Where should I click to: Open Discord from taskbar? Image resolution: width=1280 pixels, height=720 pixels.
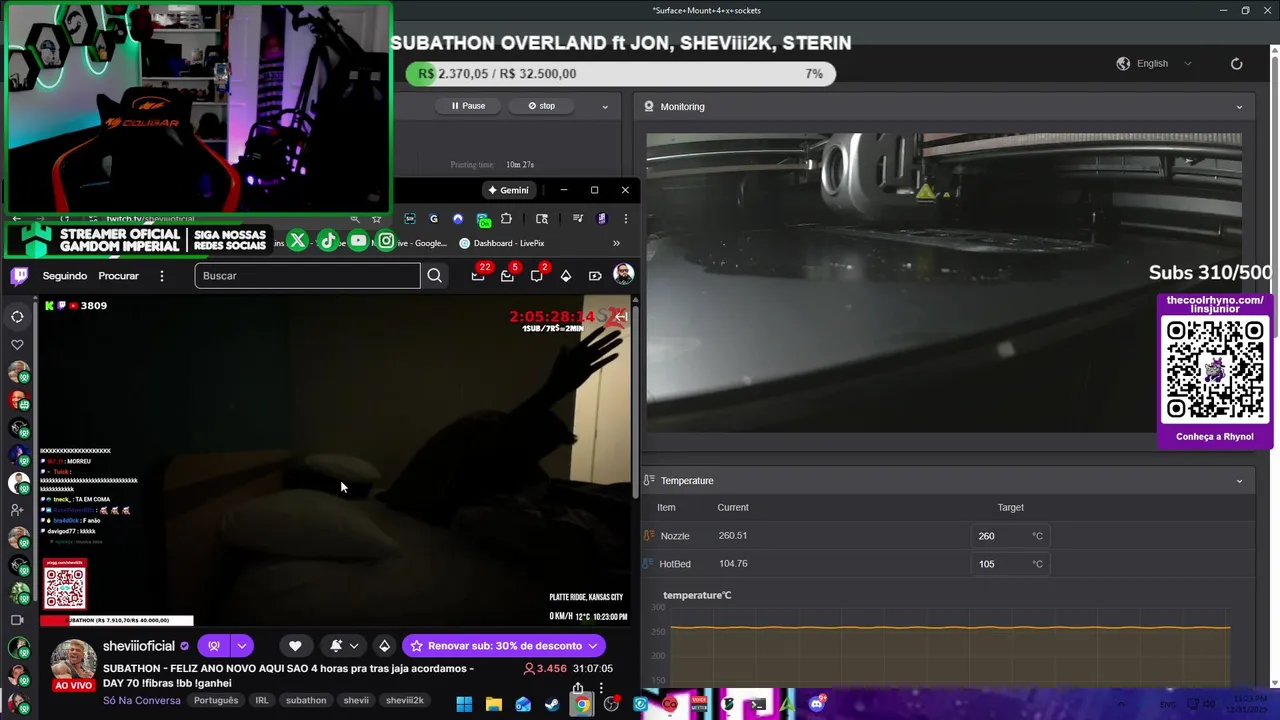tap(817, 704)
